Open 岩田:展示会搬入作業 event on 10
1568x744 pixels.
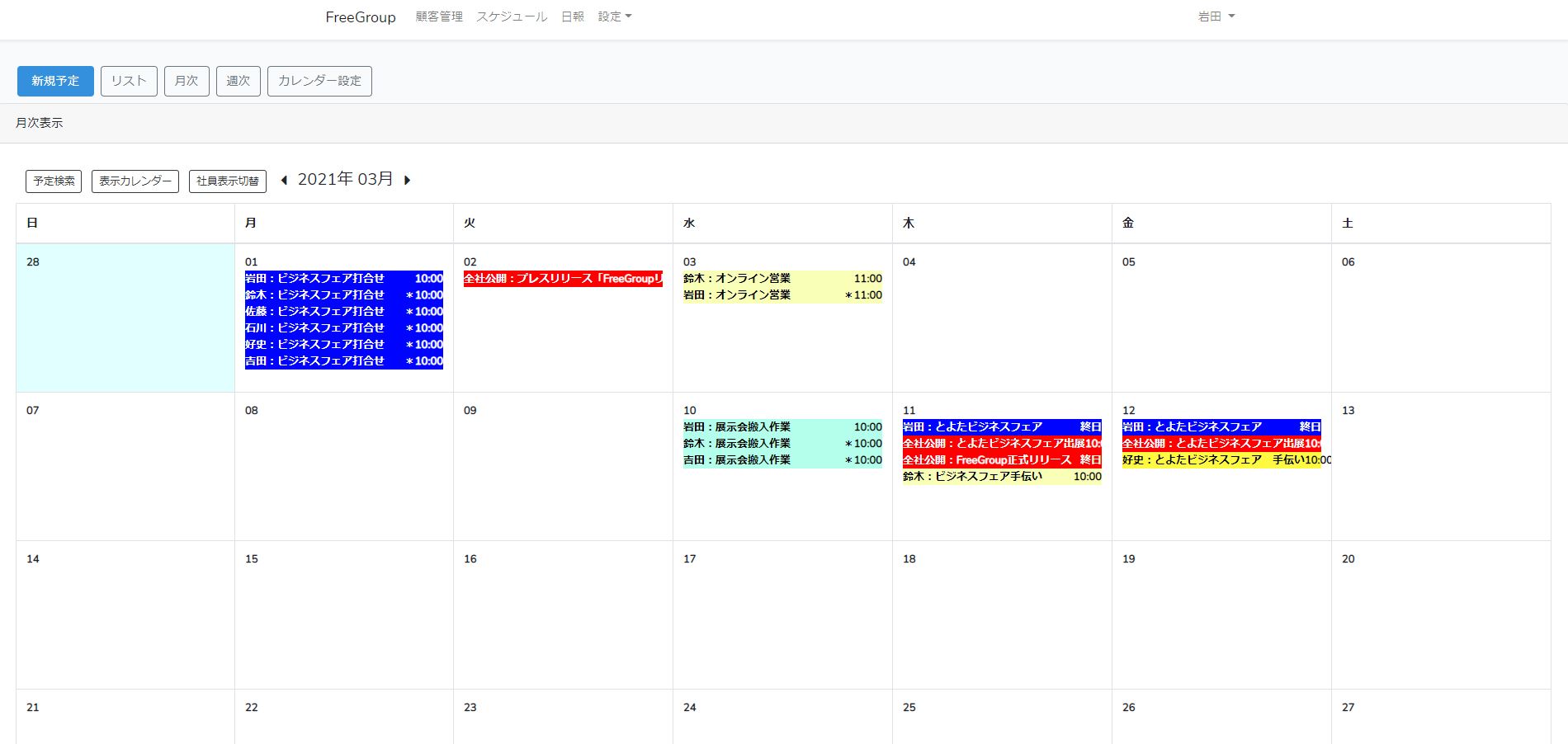point(782,427)
